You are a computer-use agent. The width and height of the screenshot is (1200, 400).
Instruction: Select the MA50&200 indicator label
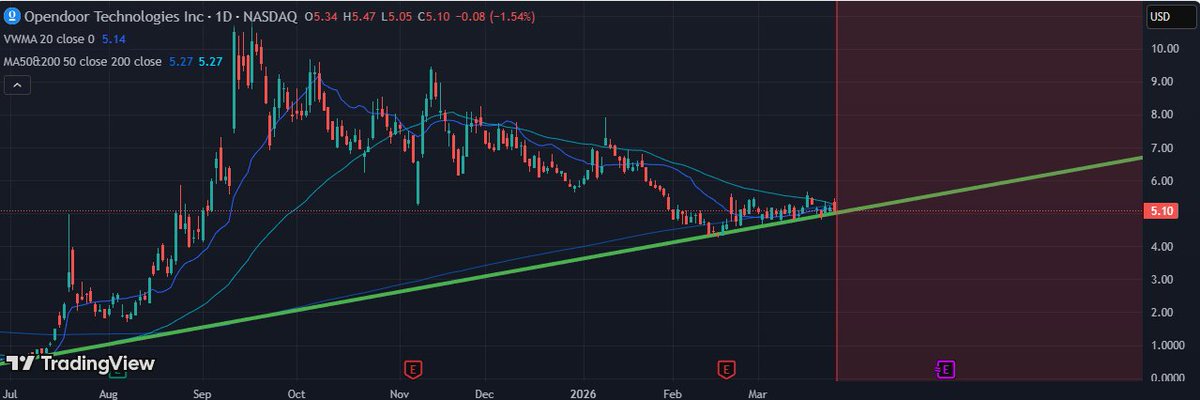click(x=83, y=61)
